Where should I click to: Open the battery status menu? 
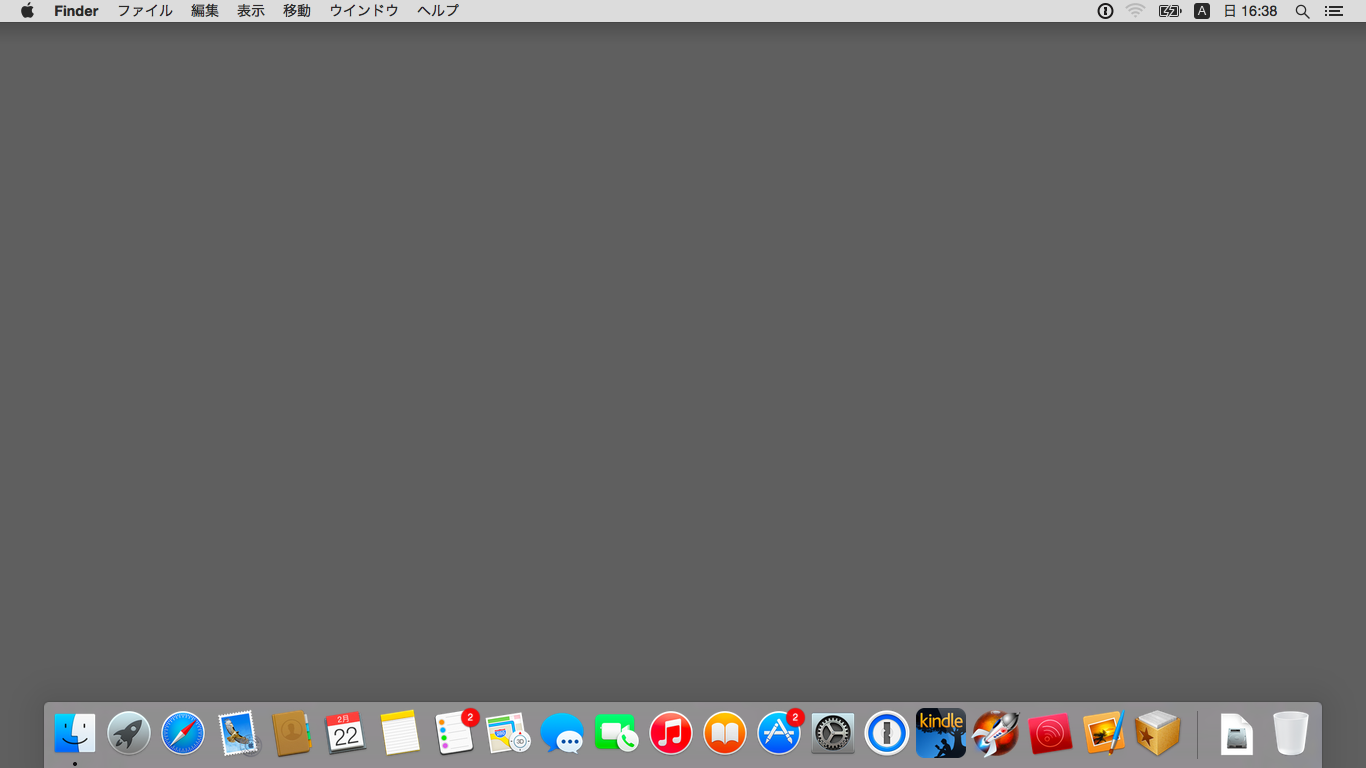click(1170, 11)
